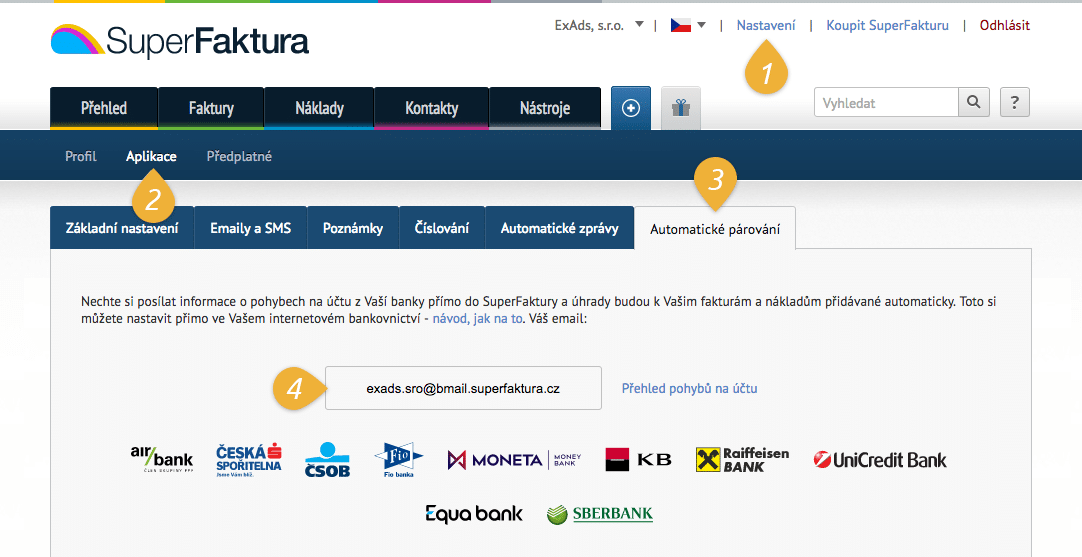This screenshot has height=557, width=1082.
Task: Select the Fio banka logo
Action: [398, 460]
